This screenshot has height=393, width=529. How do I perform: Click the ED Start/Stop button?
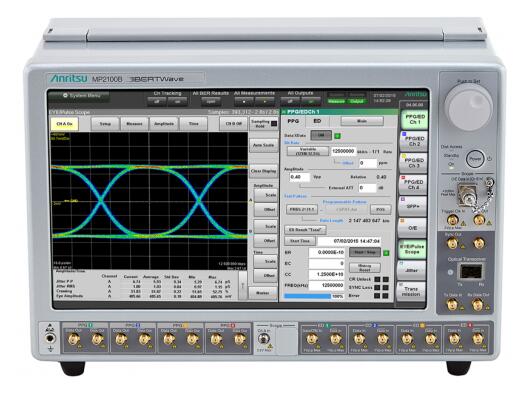(x=365, y=252)
